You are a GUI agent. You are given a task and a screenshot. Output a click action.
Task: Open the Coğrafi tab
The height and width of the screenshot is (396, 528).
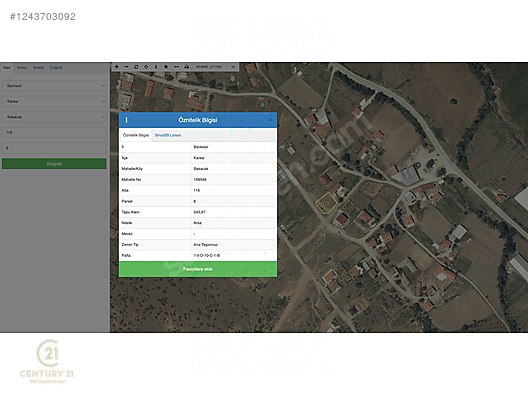pos(56,67)
